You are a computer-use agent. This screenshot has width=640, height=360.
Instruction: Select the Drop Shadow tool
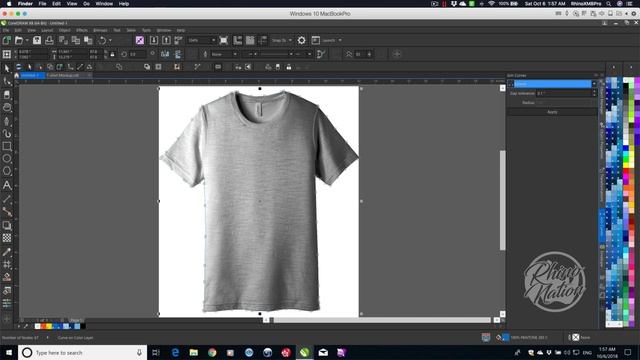tap(7, 225)
